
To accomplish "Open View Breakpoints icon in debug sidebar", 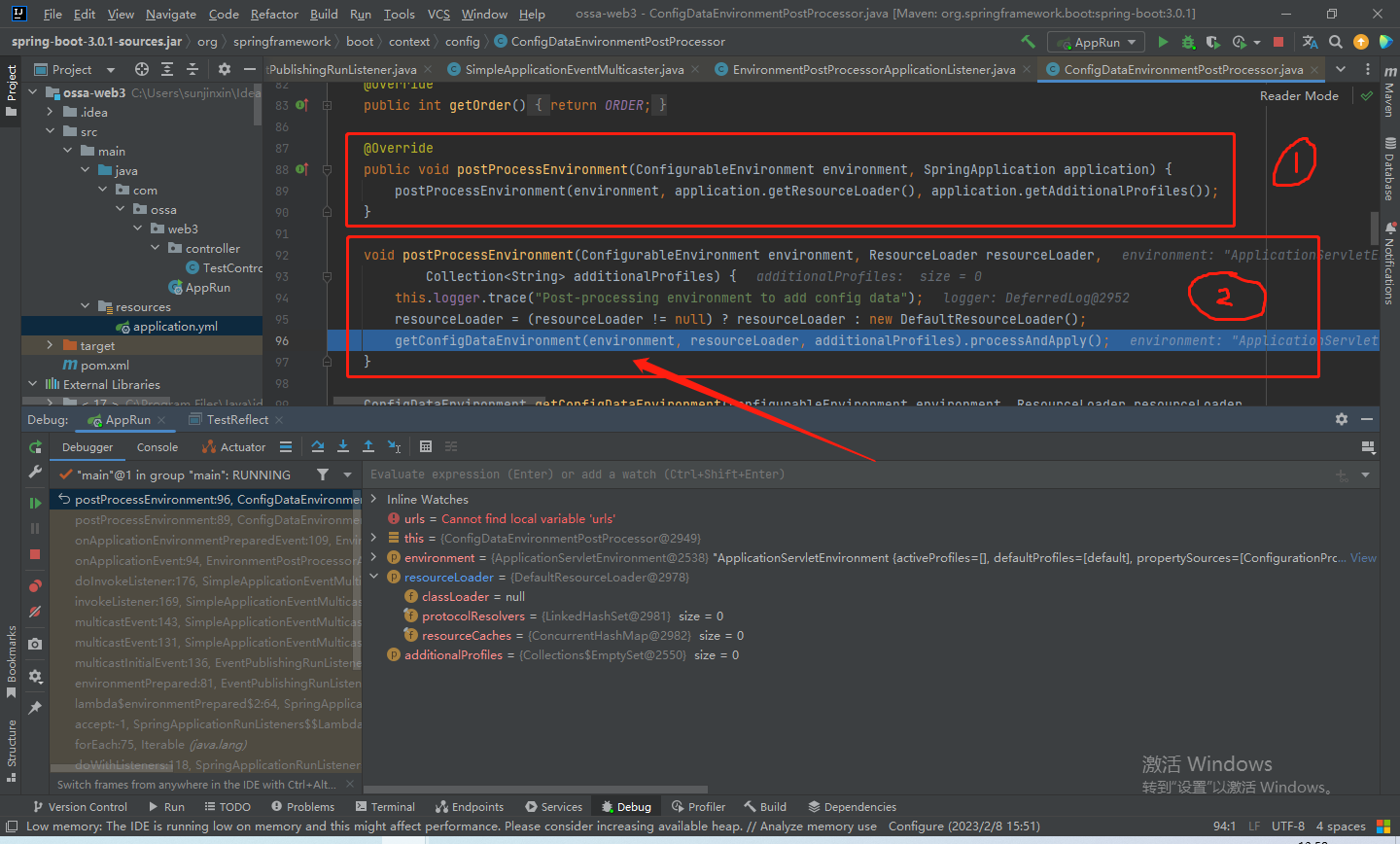I will pos(35,585).
